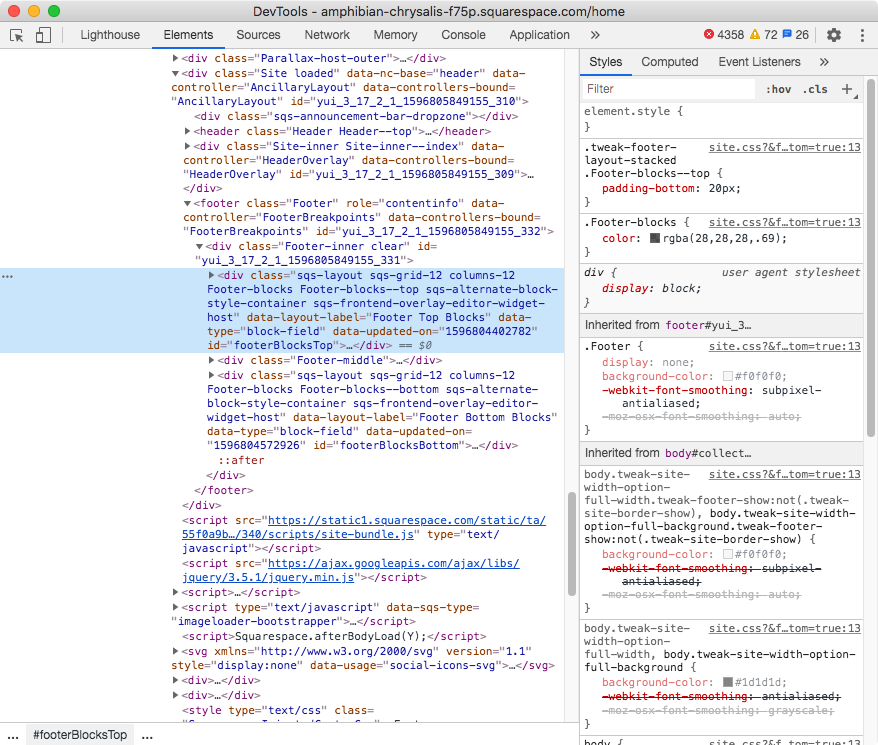Collapse the Site loaded div
Image resolution: width=878 pixels, height=745 pixels.
click(175, 73)
